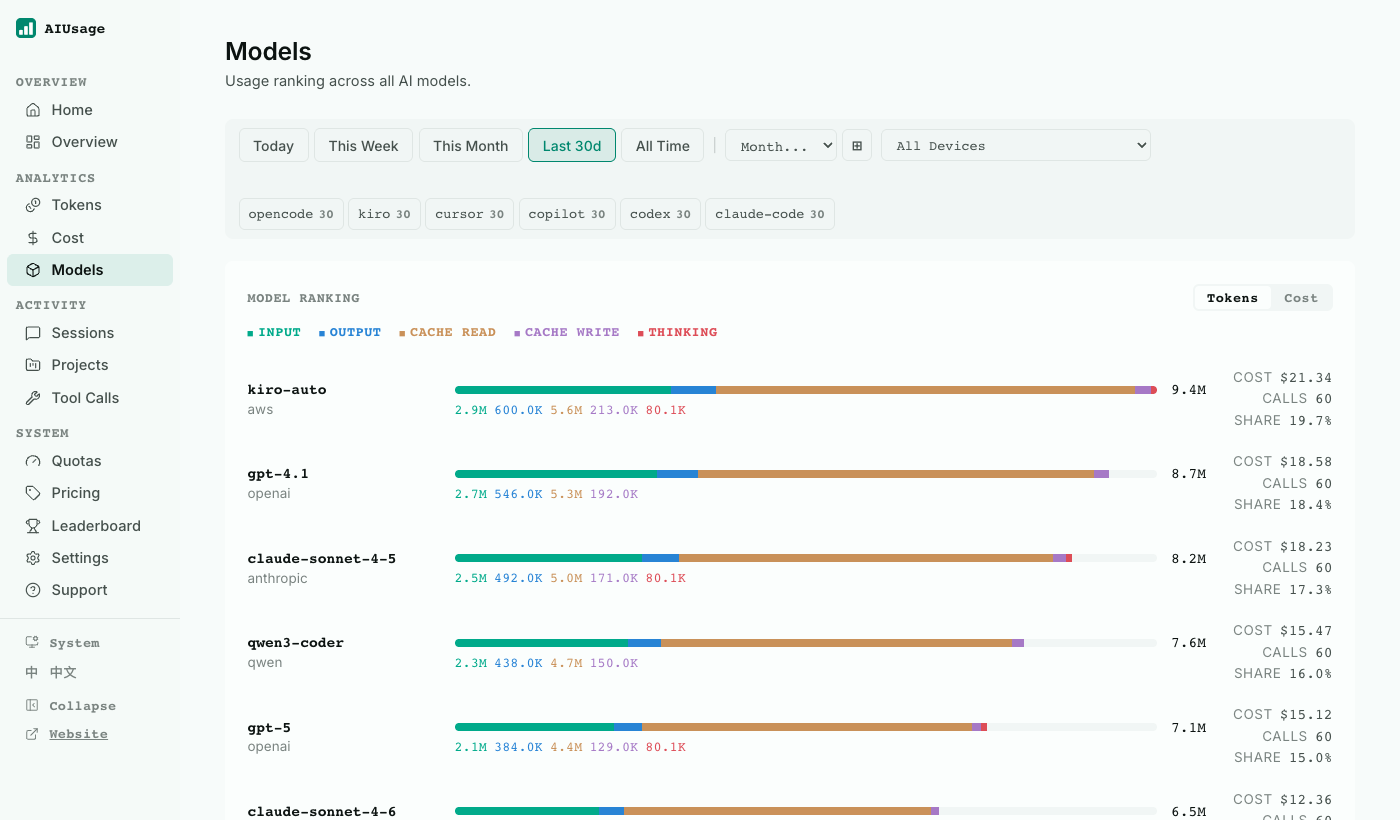This screenshot has height=820, width=1400.
Task: Click the anthropic provider label
Action: [x=278, y=579]
